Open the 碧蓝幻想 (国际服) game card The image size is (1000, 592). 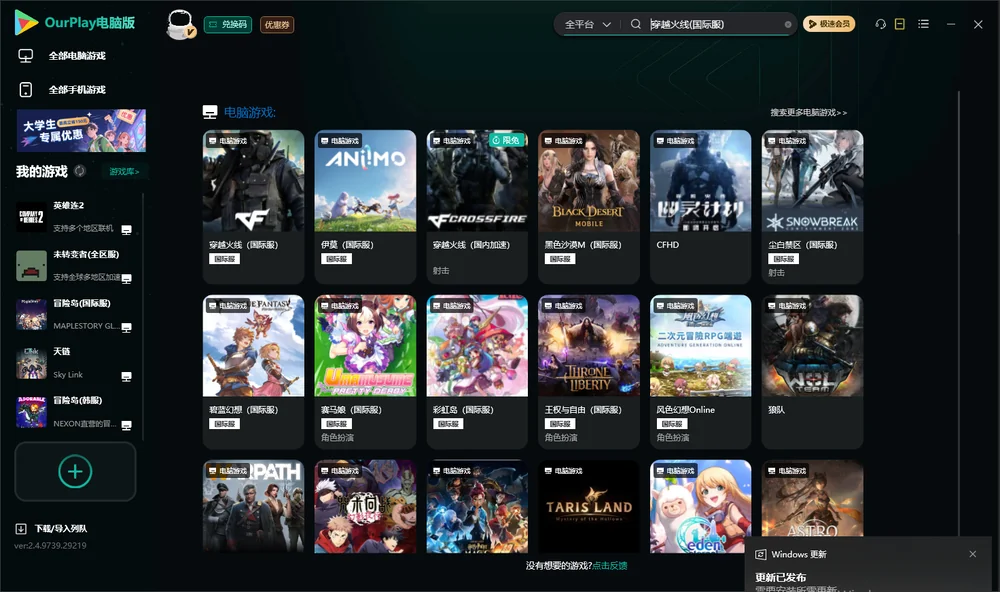click(253, 371)
